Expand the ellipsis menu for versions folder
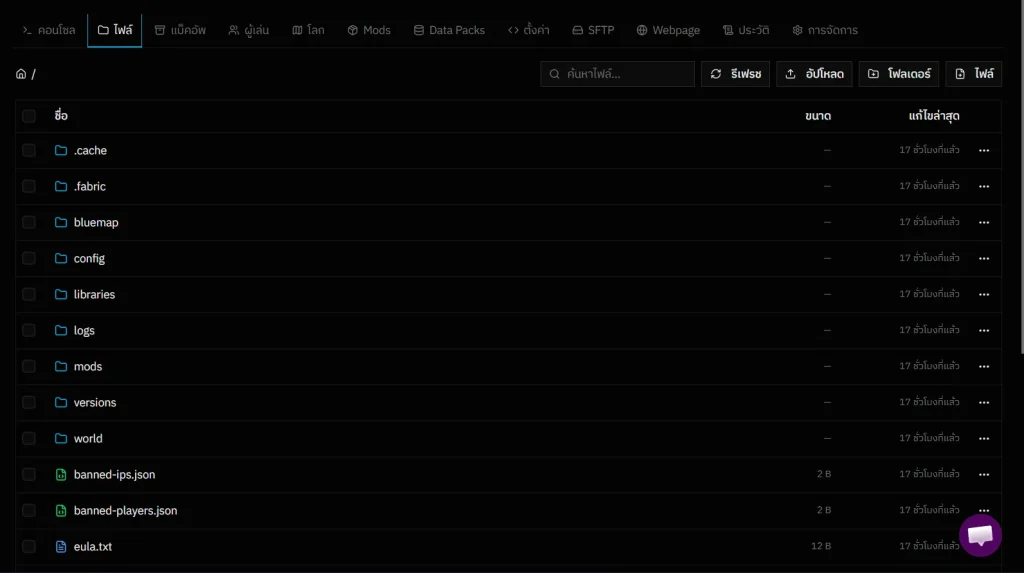The height and width of the screenshot is (573, 1024). coord(984,403)
